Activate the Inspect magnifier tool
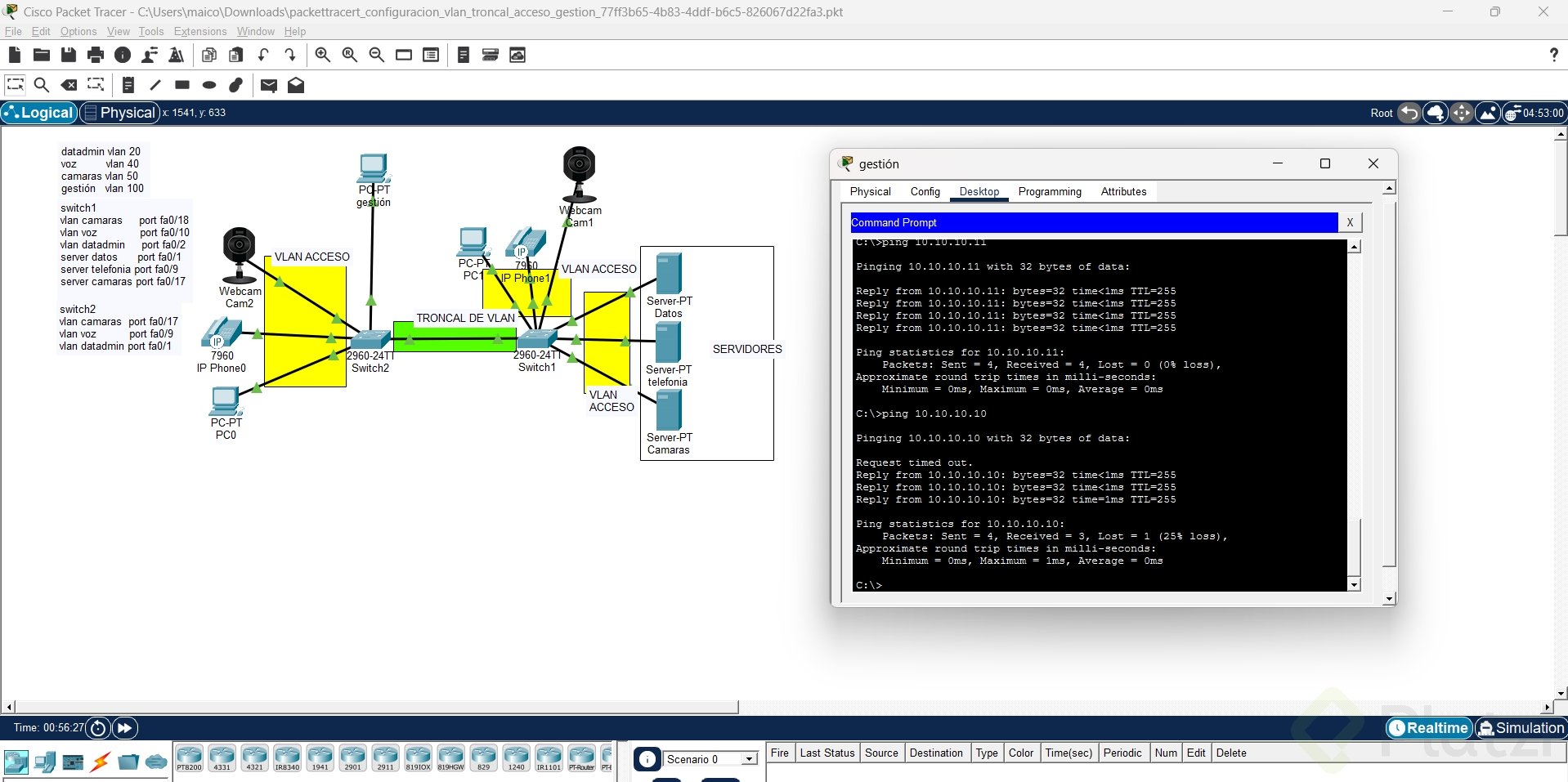 click(x=42, y=84)
